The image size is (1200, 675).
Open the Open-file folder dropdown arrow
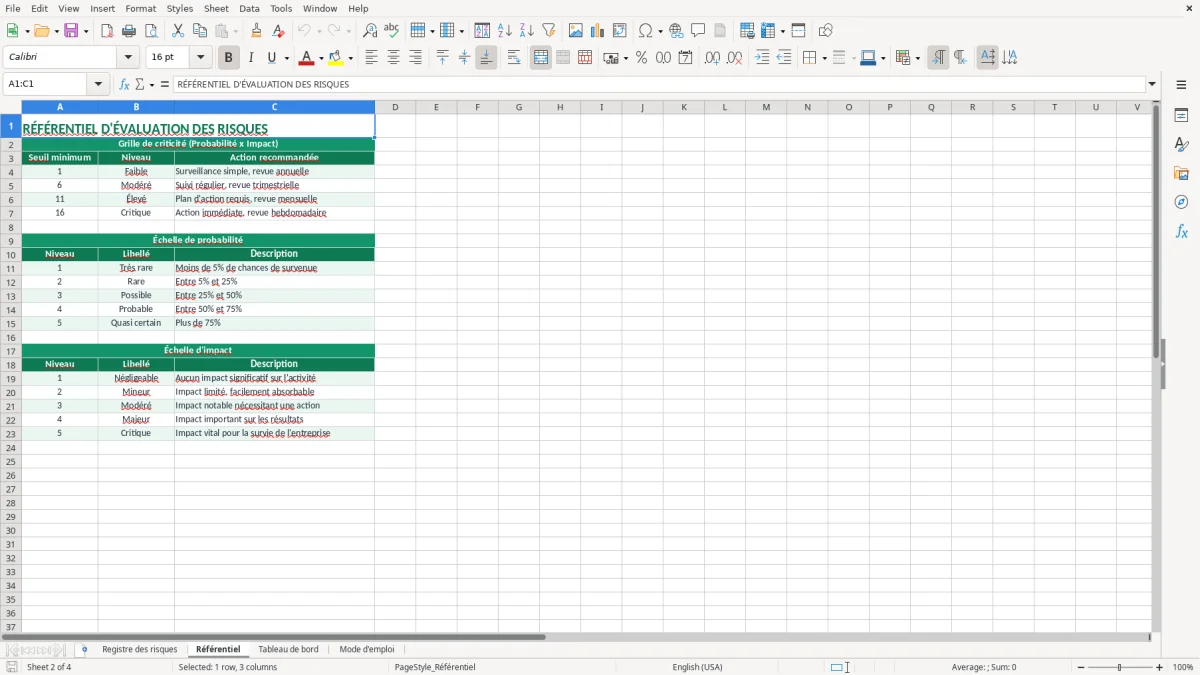click(x=56, y=31)
